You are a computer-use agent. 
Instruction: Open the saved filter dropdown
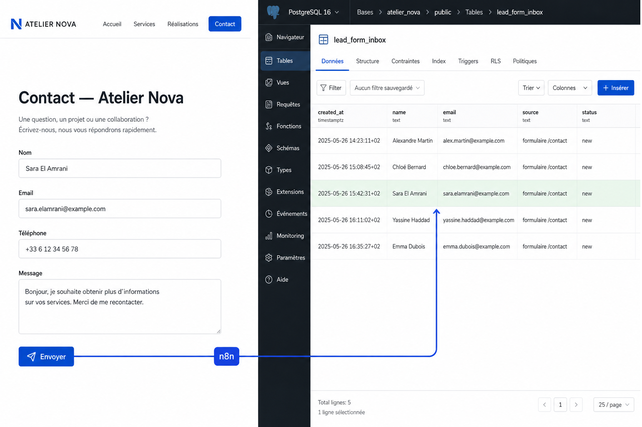[x=387, y=88]
